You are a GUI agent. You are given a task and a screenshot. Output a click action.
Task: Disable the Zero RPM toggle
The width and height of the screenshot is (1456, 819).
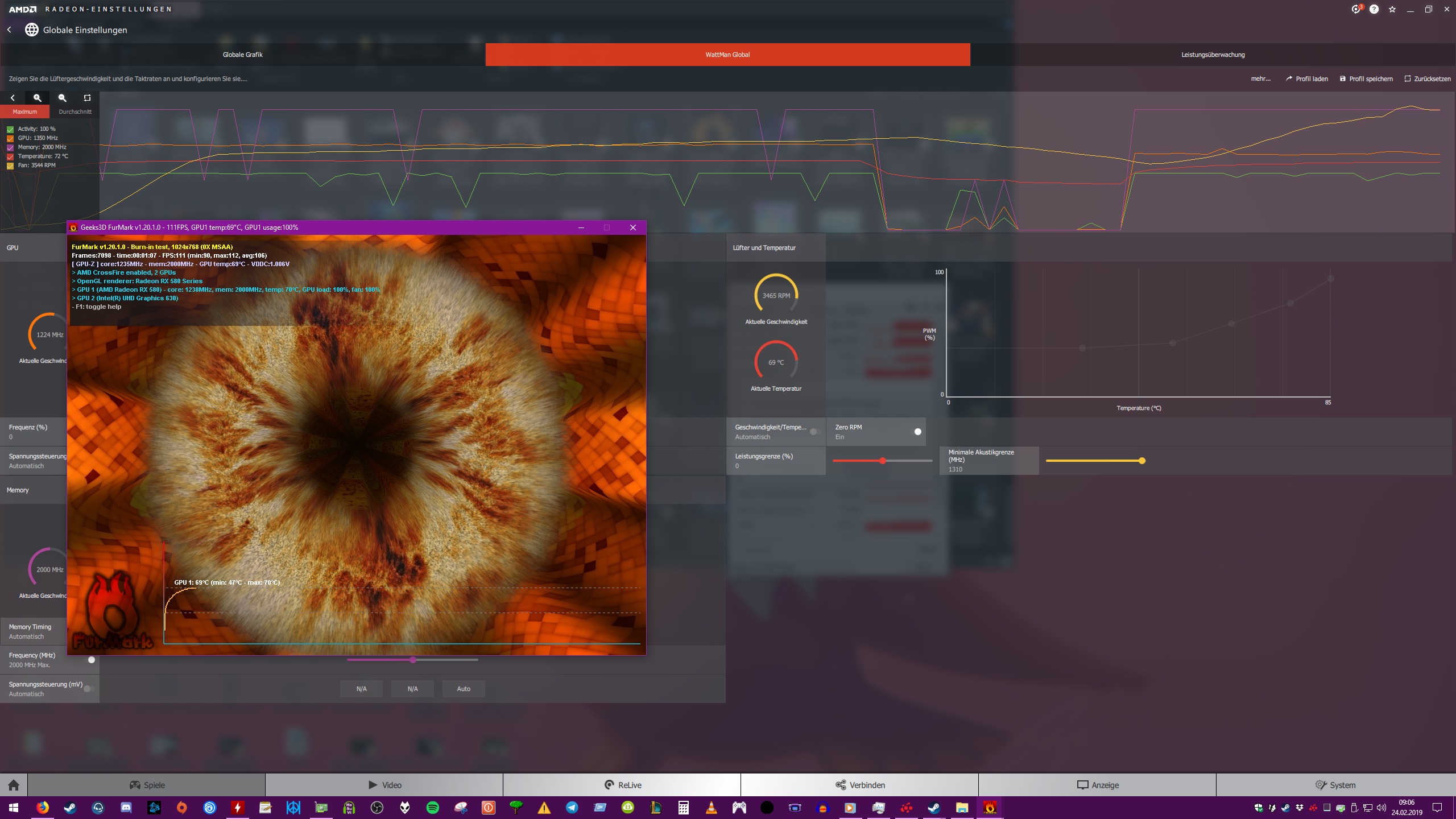[917, 432]
